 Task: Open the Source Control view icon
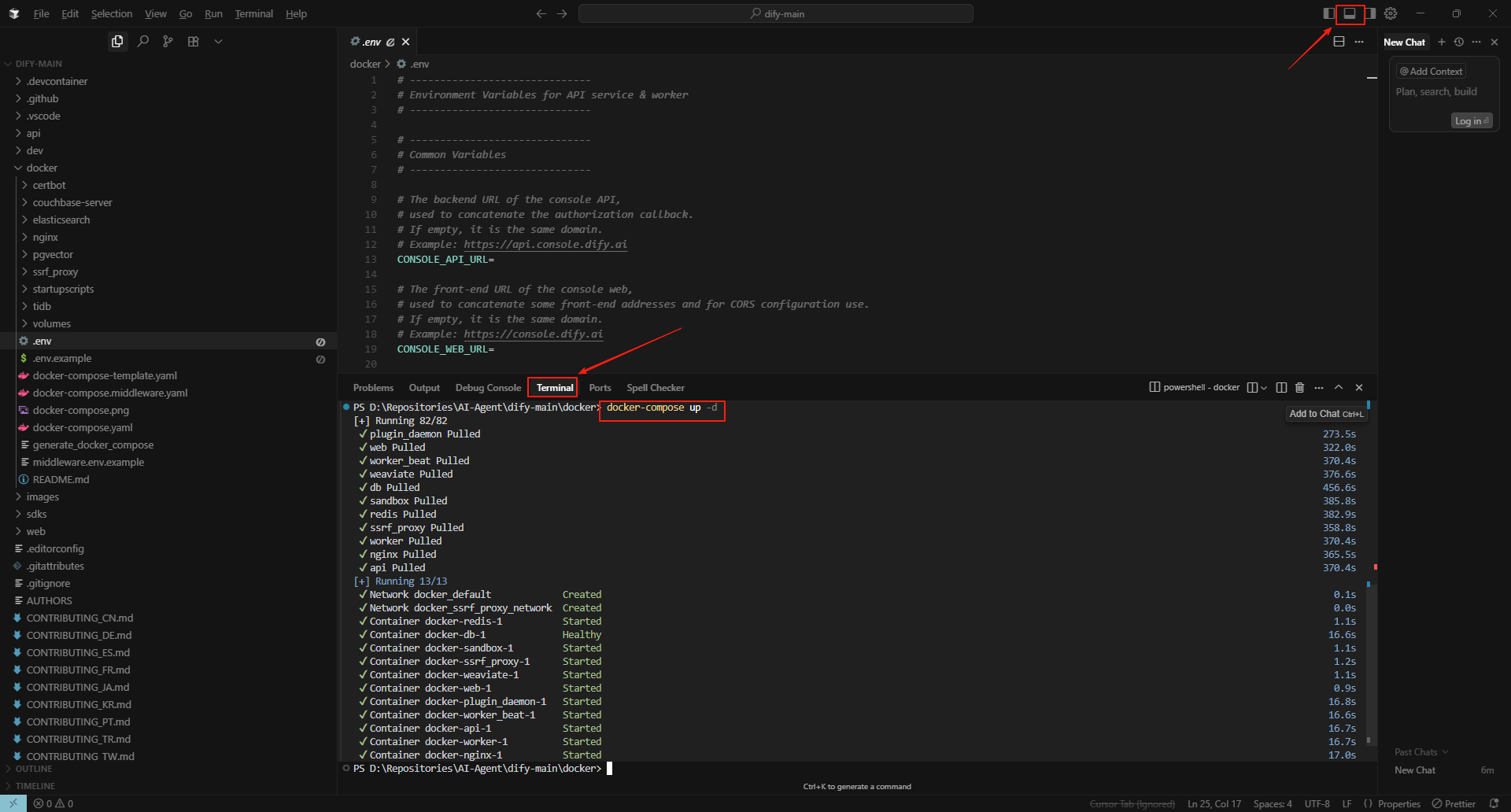click(168, 42)
